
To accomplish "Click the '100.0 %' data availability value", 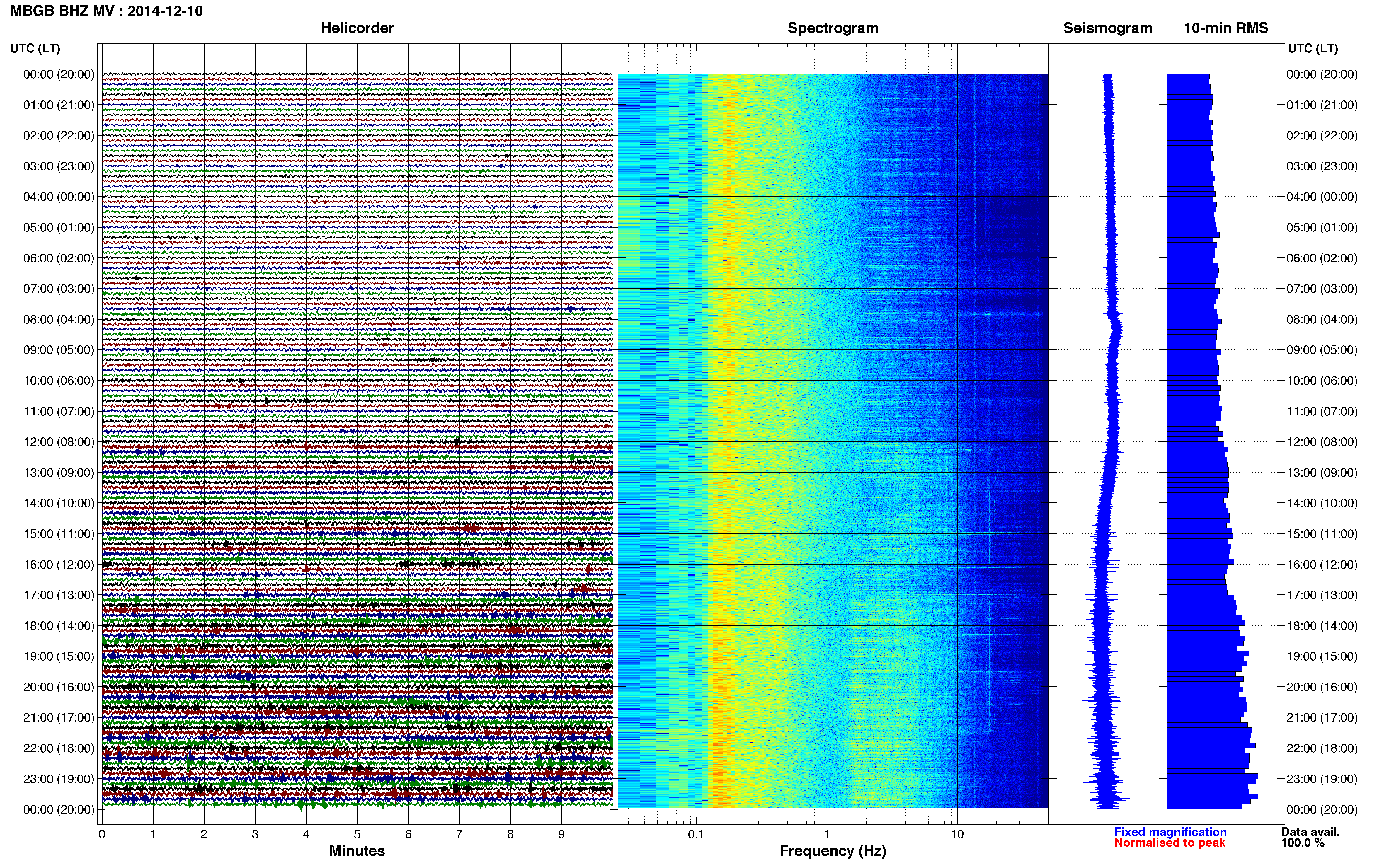I will coord(1303,843).
